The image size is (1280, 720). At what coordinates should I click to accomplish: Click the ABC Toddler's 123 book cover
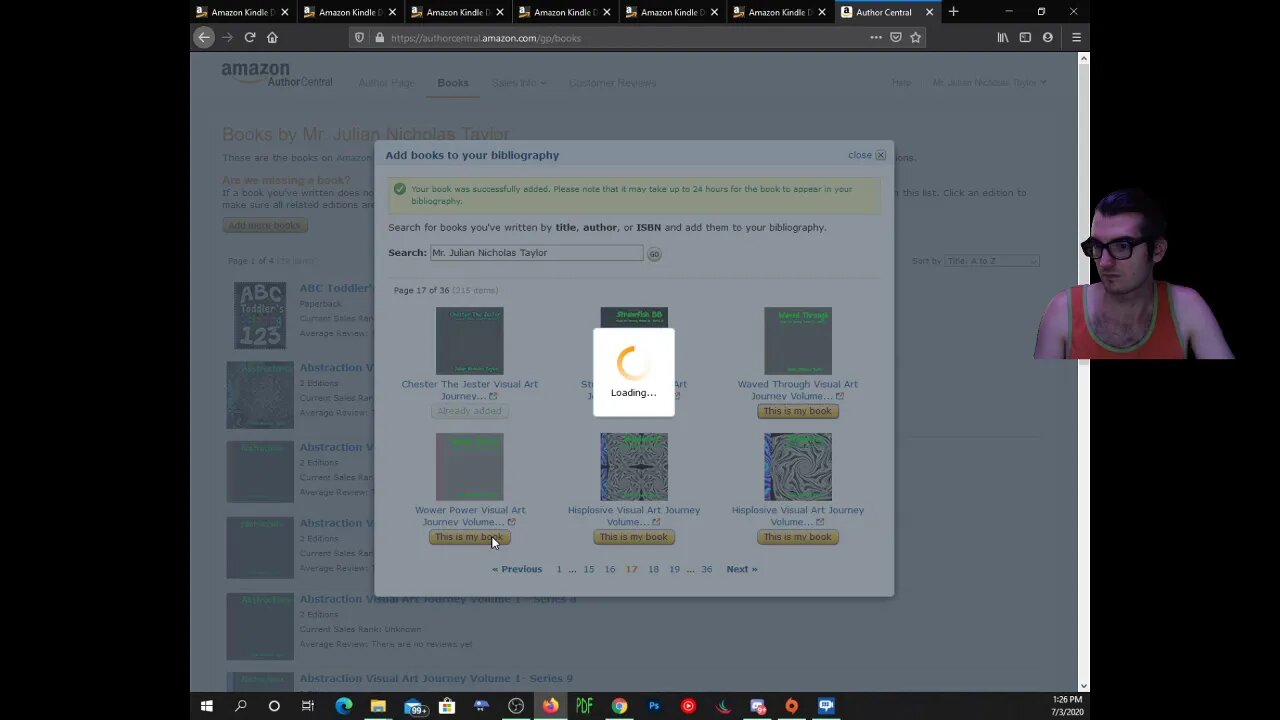260,316
